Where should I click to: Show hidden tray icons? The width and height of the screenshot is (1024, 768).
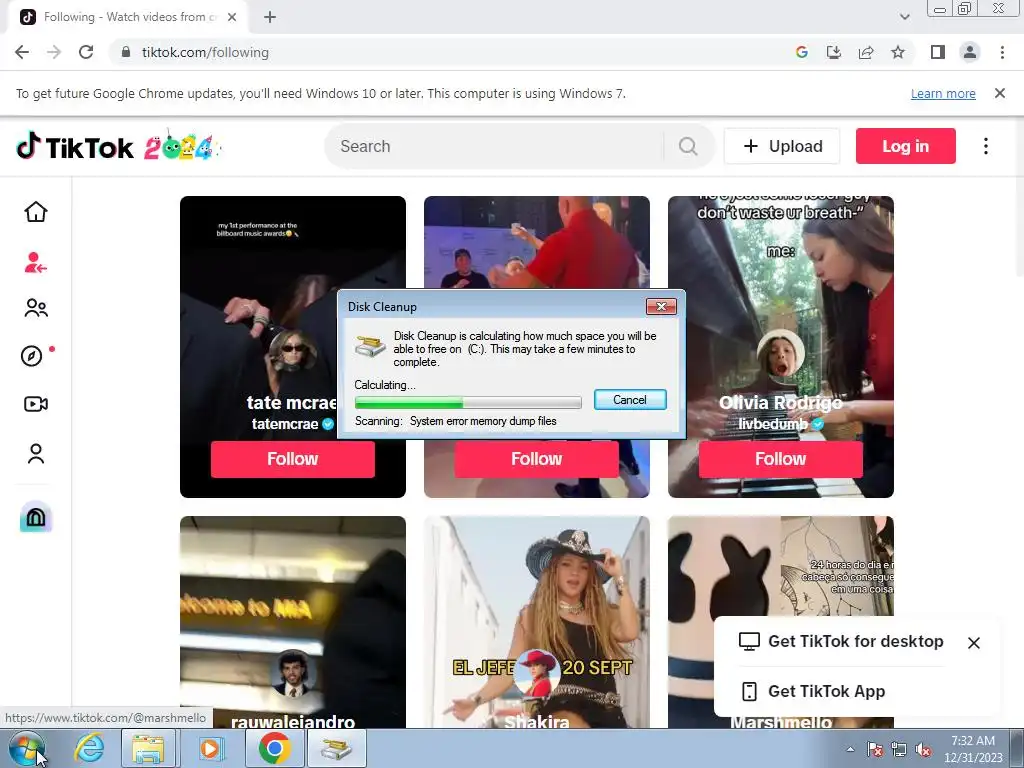pos(850,749)
